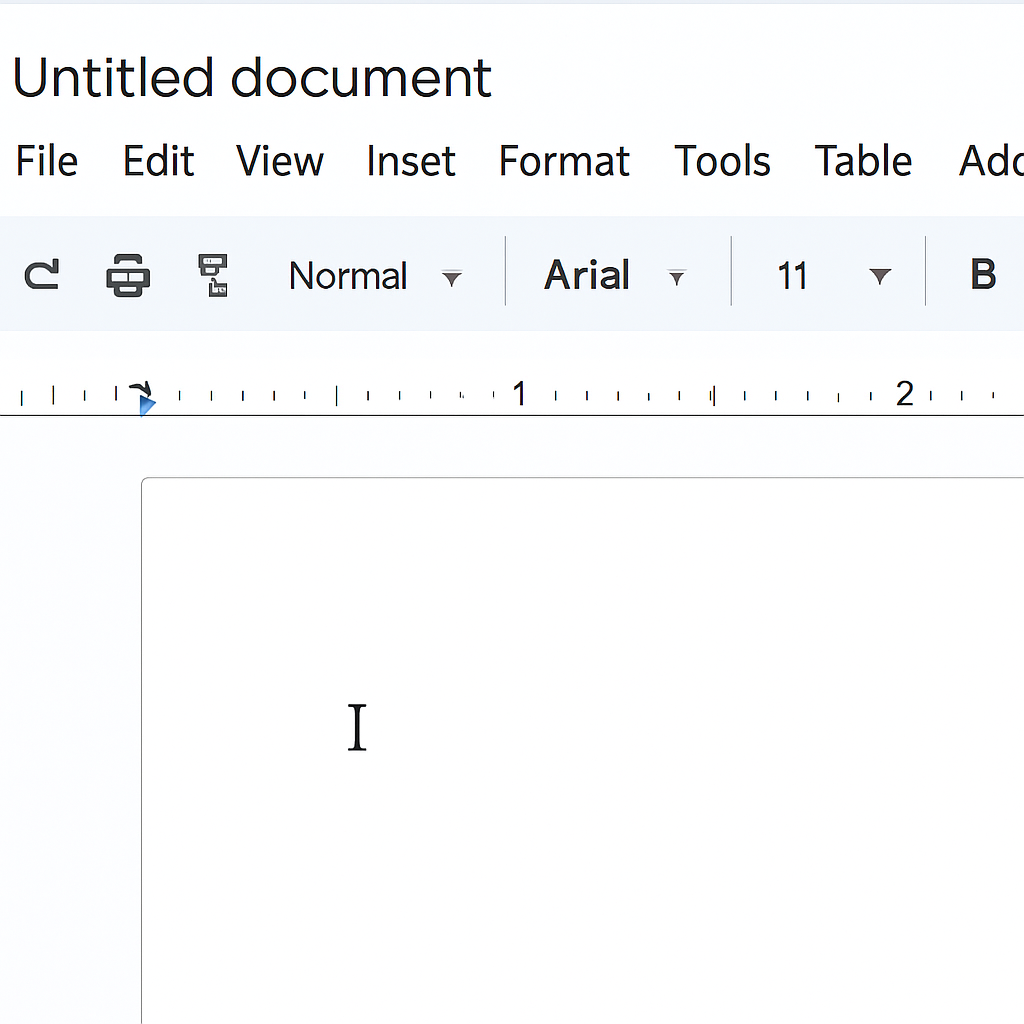
Task: Click the ruler at the 1 mark
Action: coord(519,394)
